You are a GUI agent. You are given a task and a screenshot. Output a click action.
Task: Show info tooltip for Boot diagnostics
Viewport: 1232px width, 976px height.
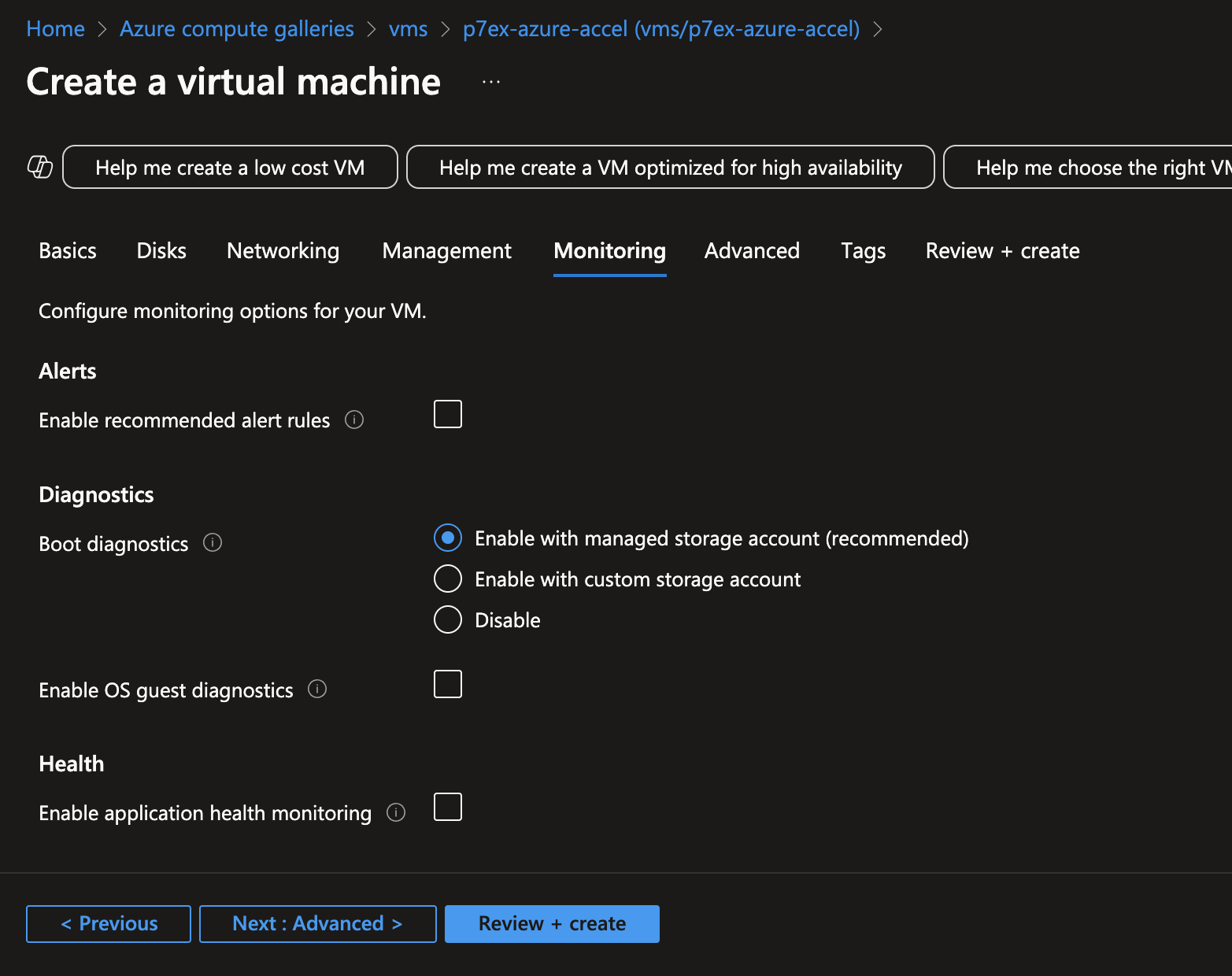(213, 543)
